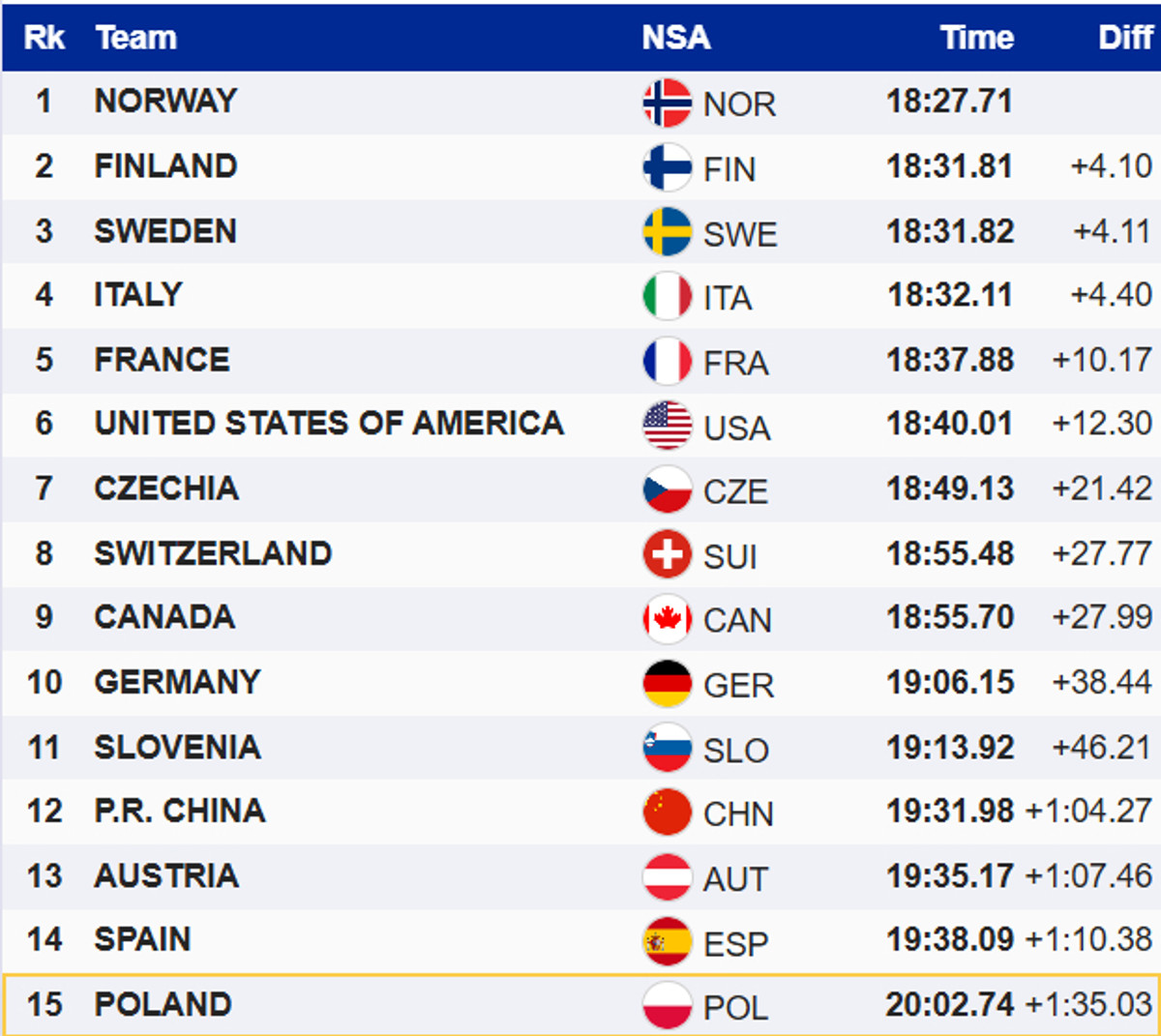
Task: Click the Norway flag icon
Action: (x=667, y=103)
